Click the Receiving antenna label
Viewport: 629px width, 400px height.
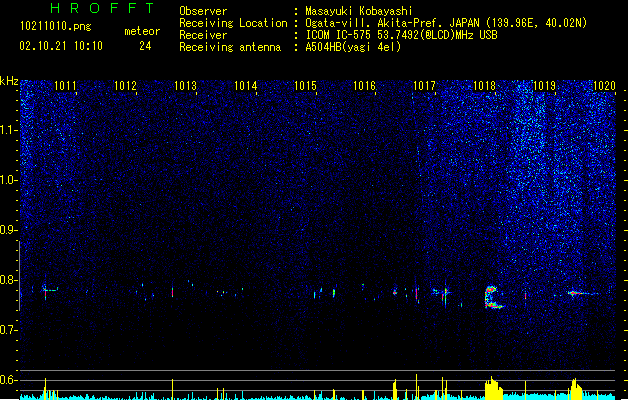230,47
